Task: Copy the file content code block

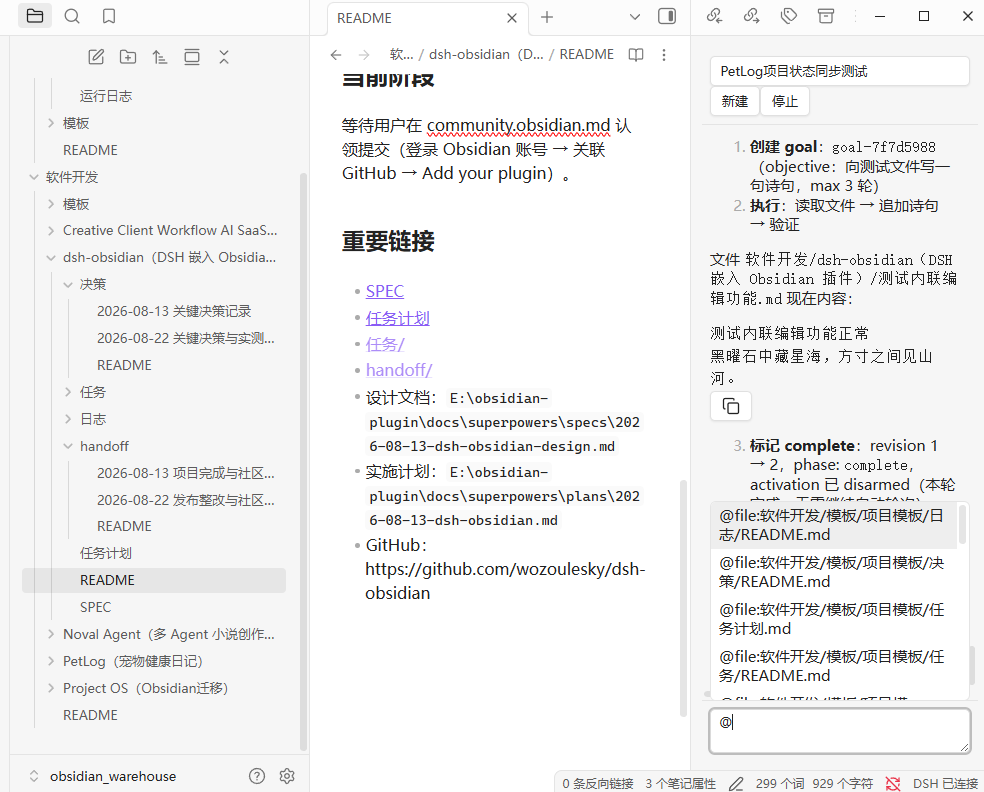Action: [x=731, y=406]
